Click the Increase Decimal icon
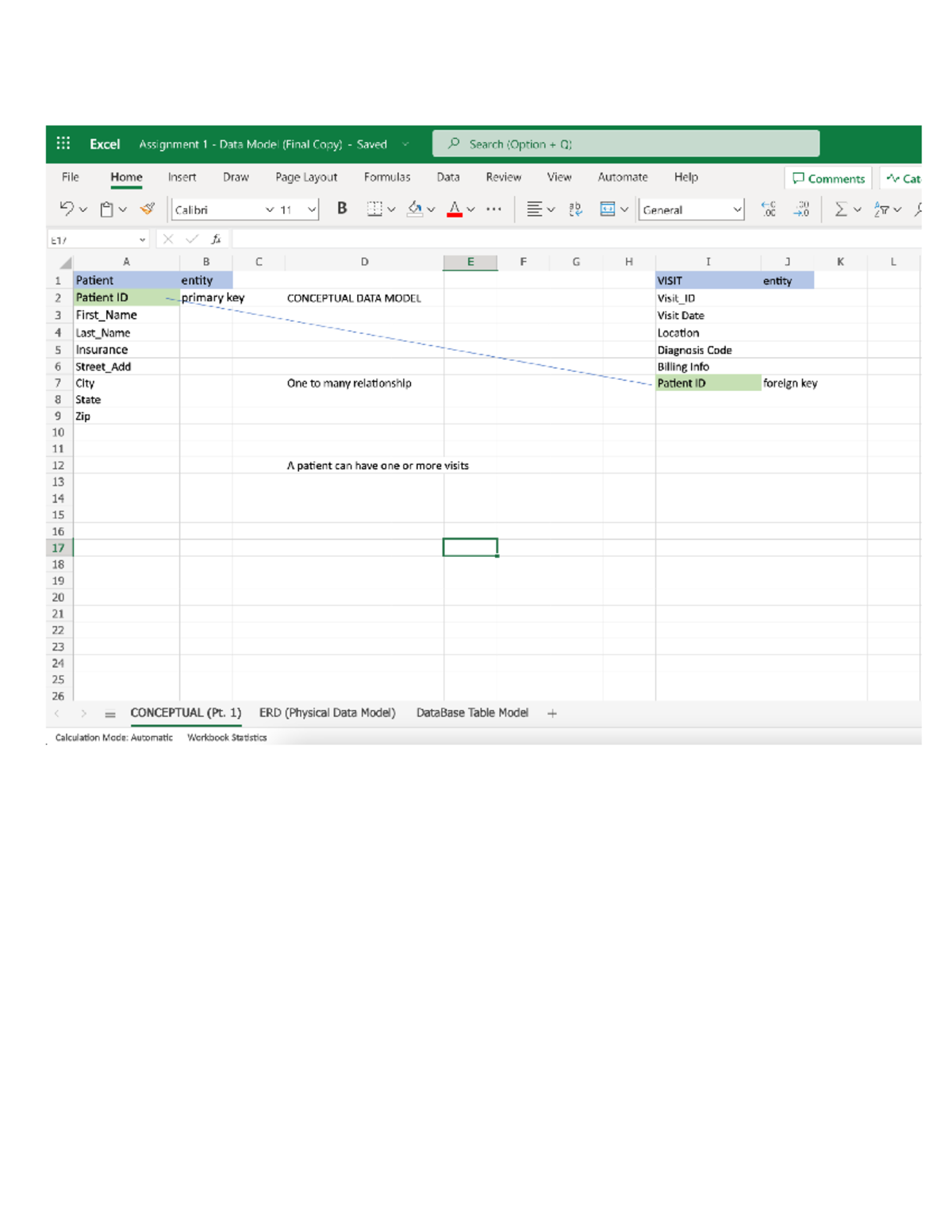Viewport: 952px width, 1232px height. (769, 209)
